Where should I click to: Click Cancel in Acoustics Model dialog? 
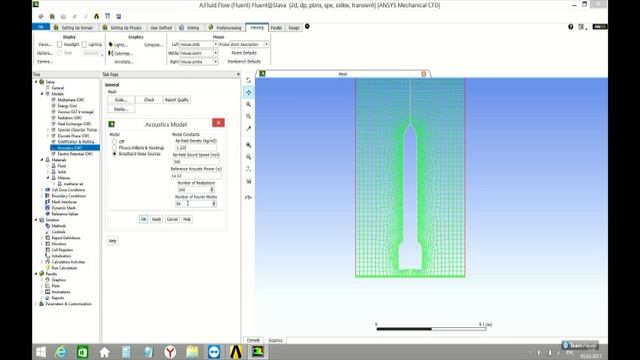[172, 219]
